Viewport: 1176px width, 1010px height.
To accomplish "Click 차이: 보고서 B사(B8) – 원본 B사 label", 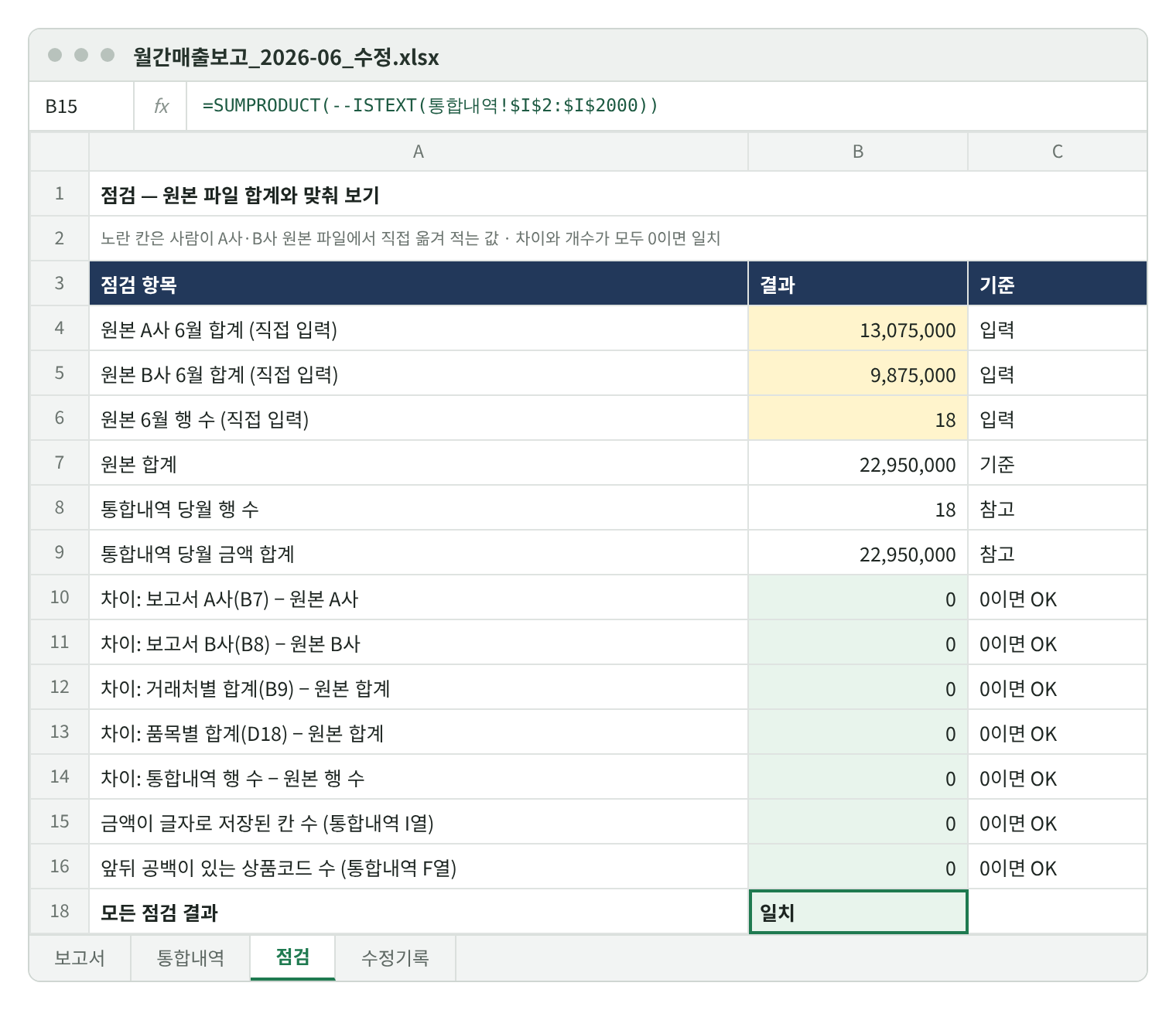I will click(231, 643).
